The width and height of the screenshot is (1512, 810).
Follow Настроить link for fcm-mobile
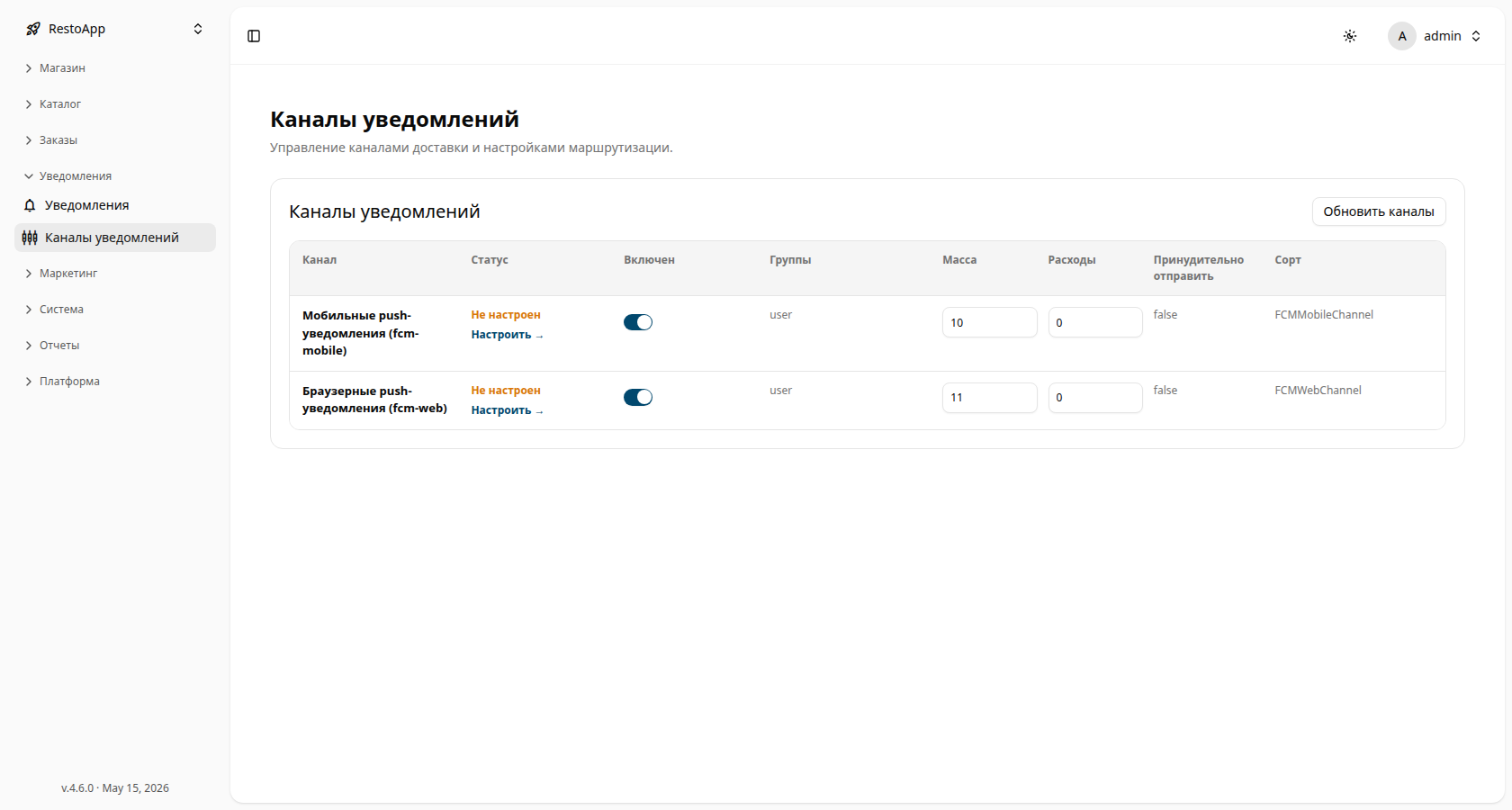(507, 335)
